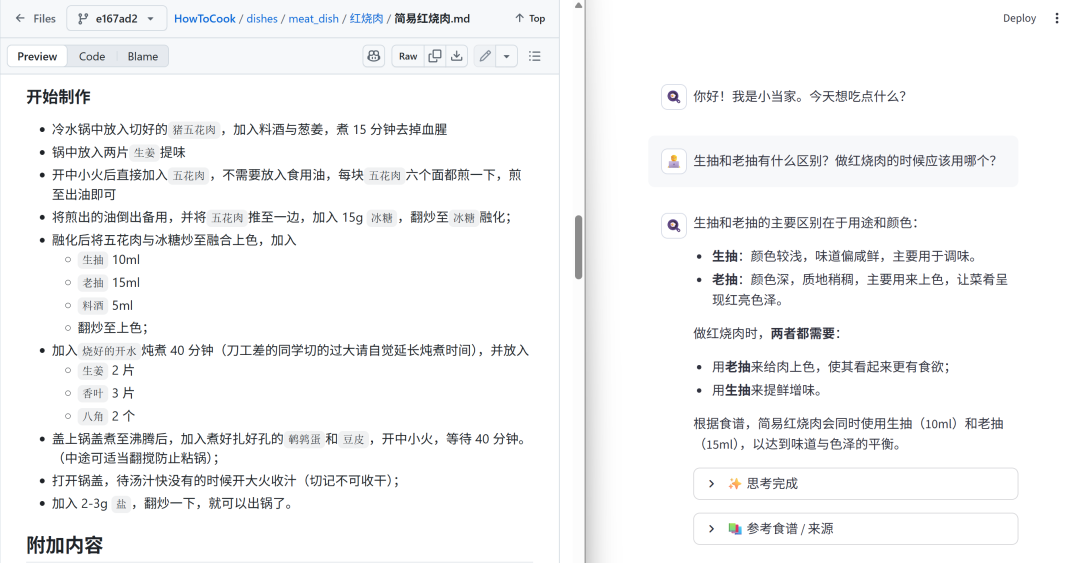Open the HowToCook breadcrumb link
The width and height of the screenshot is (1080, 563).
pyautogui.click(x=205, y=19)
